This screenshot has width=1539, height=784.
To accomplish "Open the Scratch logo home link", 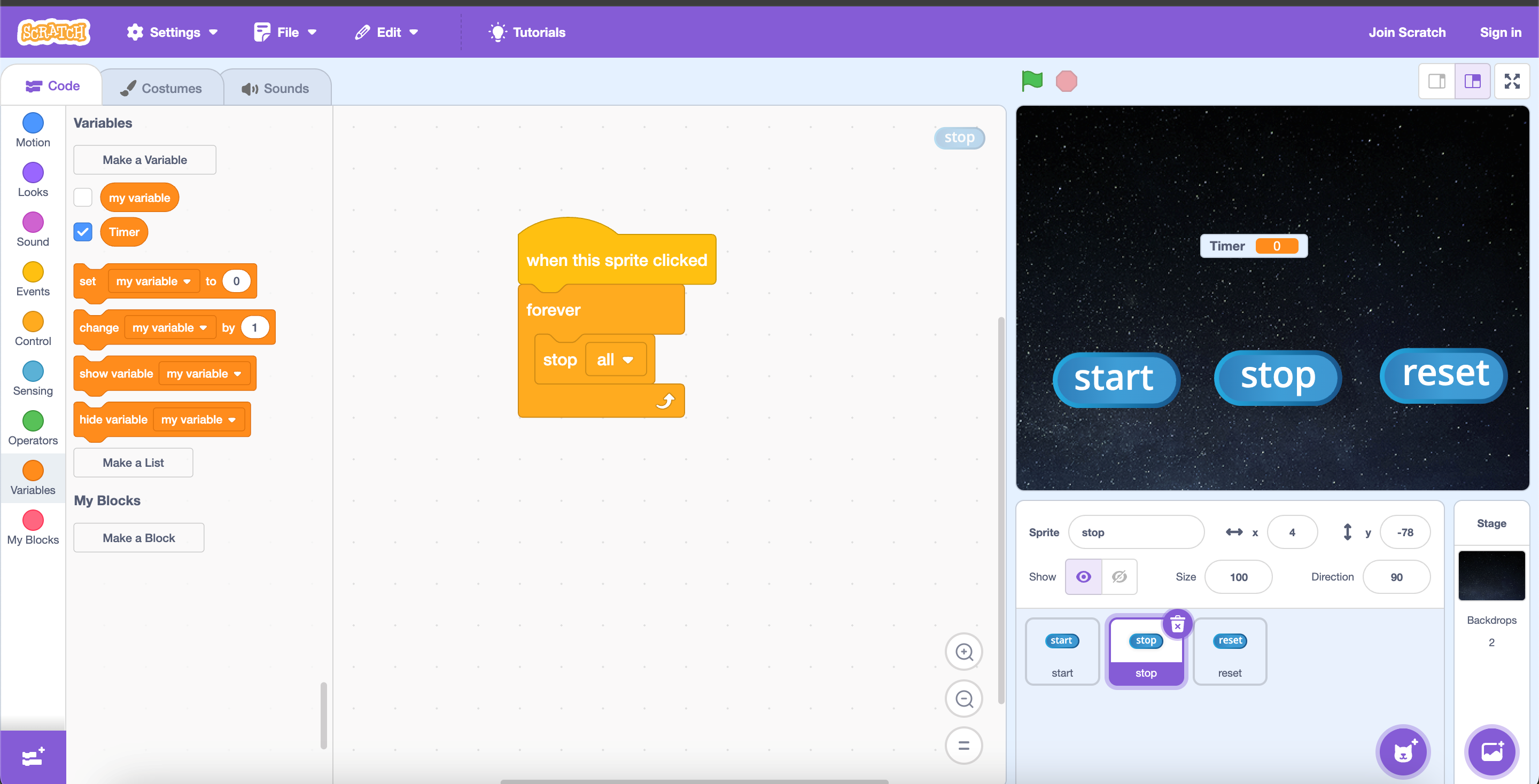I will click(54, 32).
